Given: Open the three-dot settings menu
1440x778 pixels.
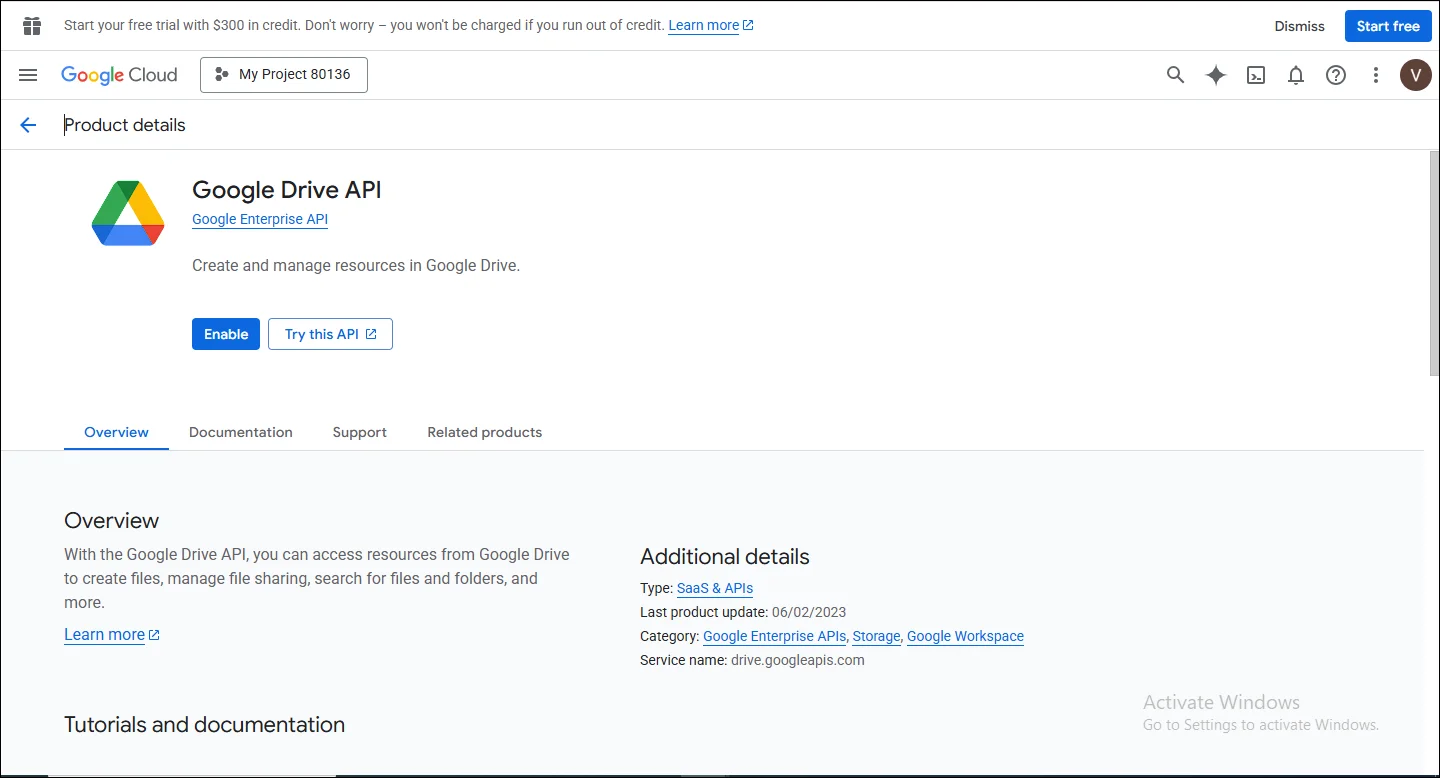Looking at the screenshot, I should point(1376,75).
